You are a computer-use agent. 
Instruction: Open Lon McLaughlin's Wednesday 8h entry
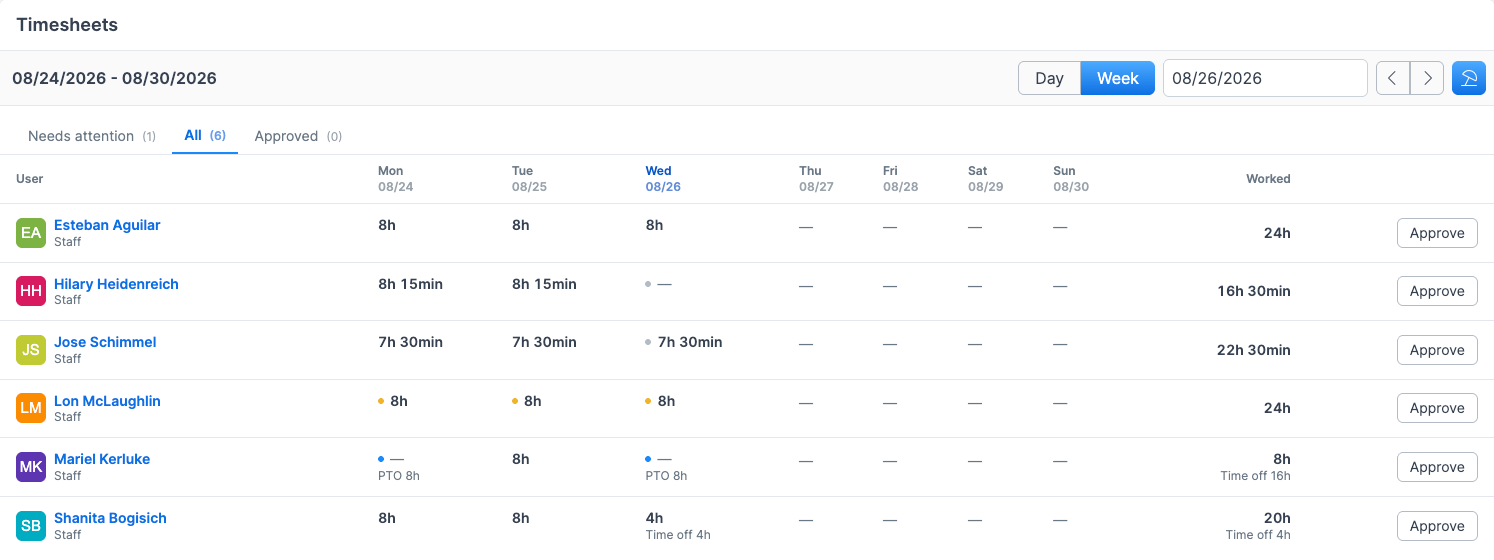[x=661, y=401]
